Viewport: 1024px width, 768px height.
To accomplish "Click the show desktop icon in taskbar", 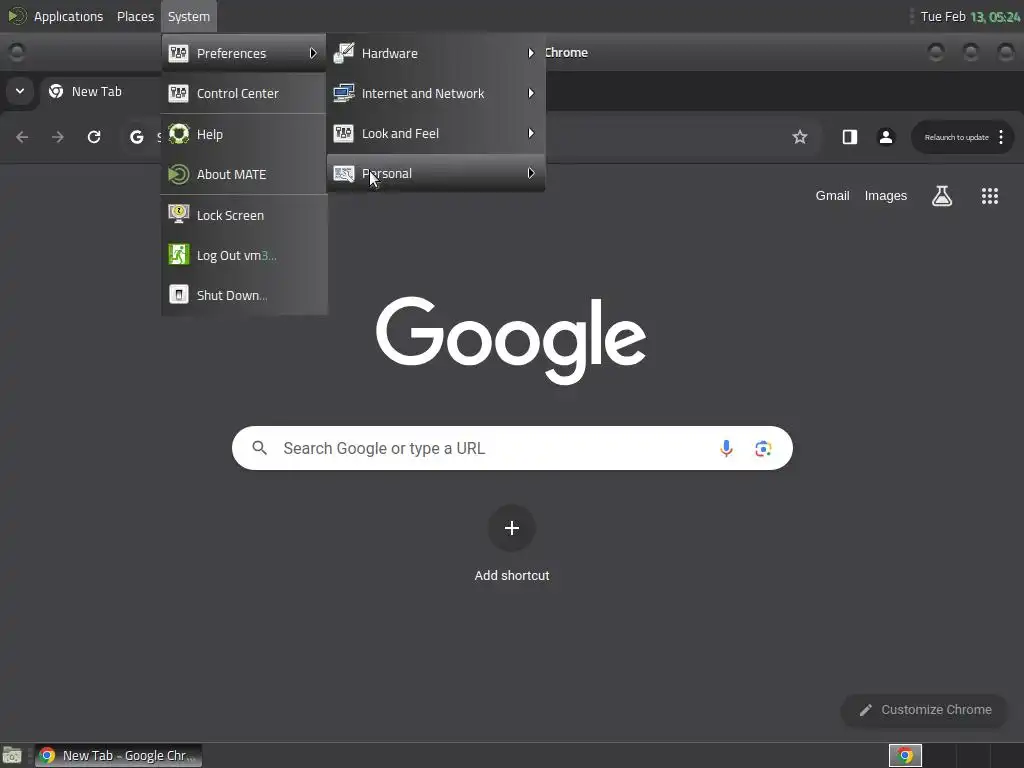I will point(12,756).
